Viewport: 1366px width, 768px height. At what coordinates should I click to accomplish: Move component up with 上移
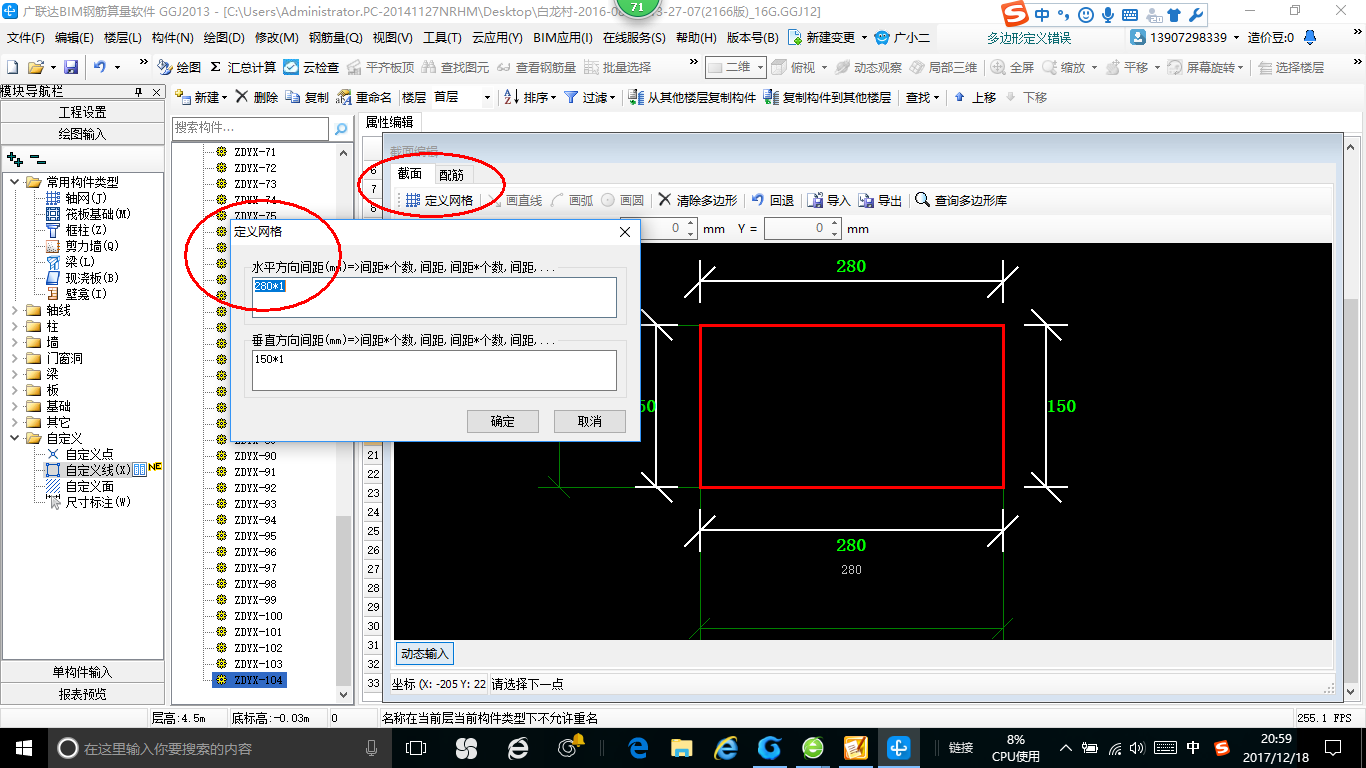(x=975, y=97)
